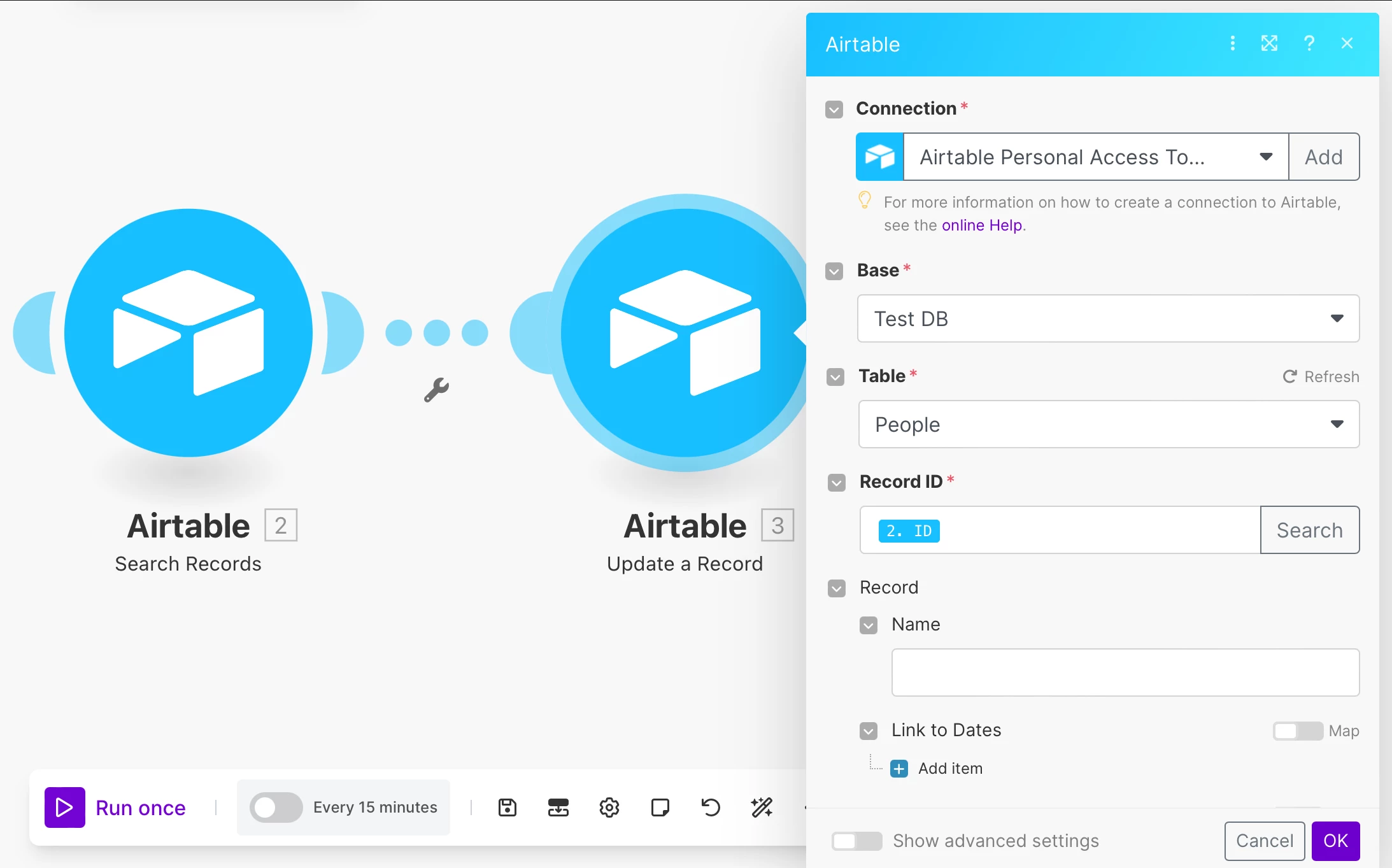Open scenario settings gear icon

pos(609,808)
